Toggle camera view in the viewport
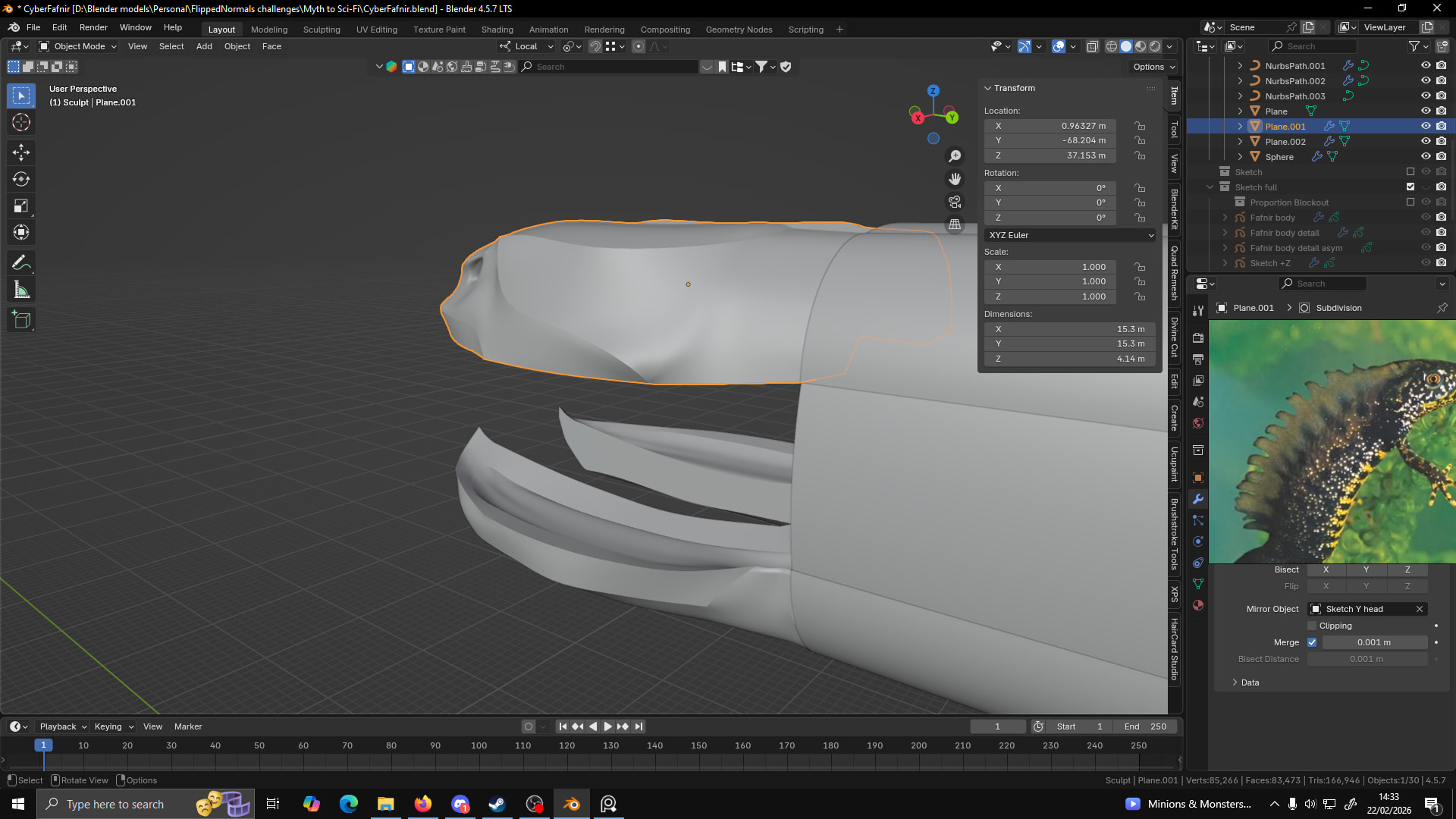 (955, 202)
